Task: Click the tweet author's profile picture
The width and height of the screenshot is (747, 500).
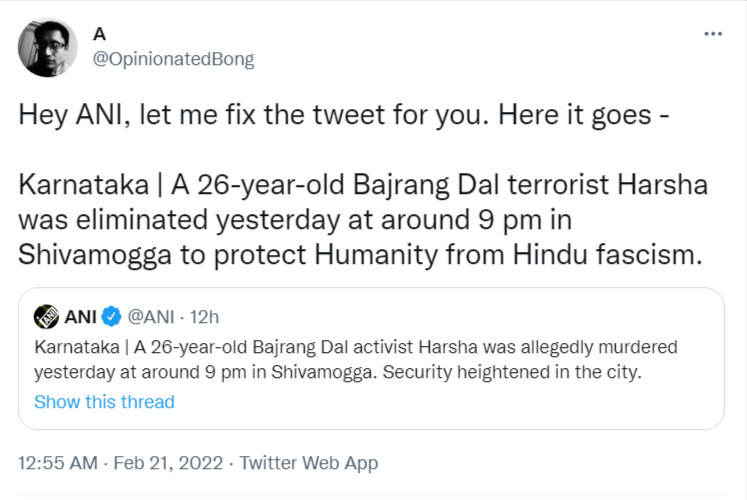Action: (x=47, y=47)
